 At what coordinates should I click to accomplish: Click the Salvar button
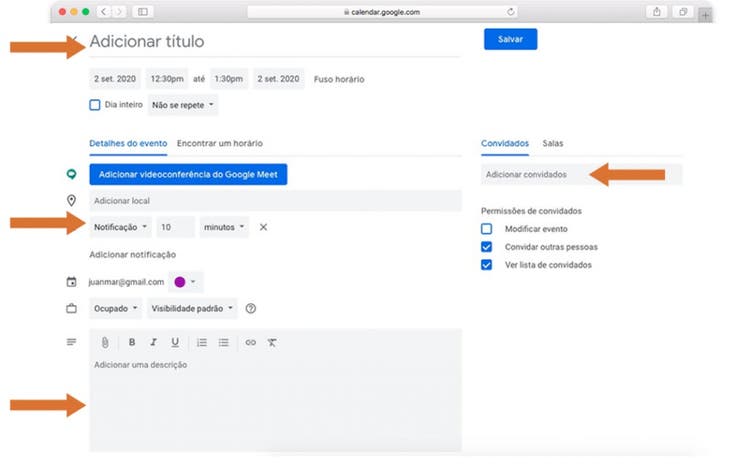coord(510,39)
